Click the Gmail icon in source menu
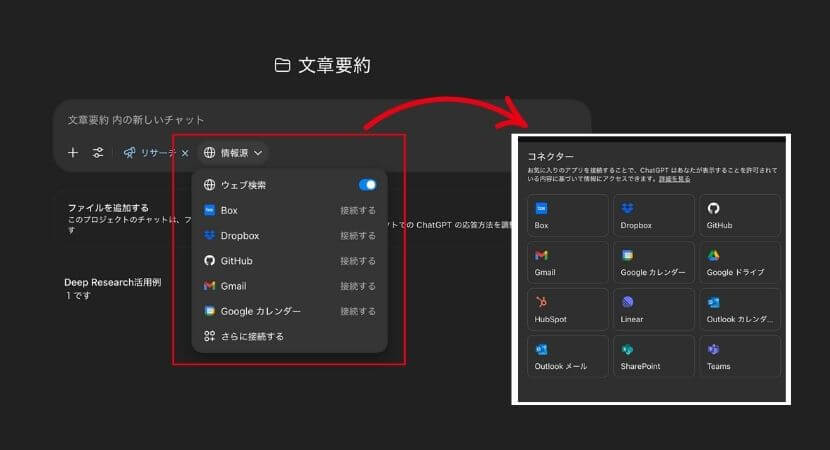Viewport: 830px width, 450px height. pyautogui.click(x=210, y=286)
